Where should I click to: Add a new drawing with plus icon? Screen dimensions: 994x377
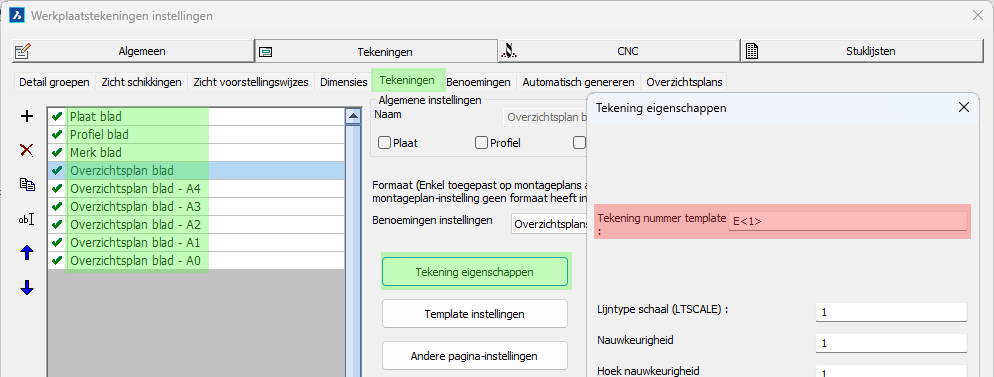[x=27, y=117]
